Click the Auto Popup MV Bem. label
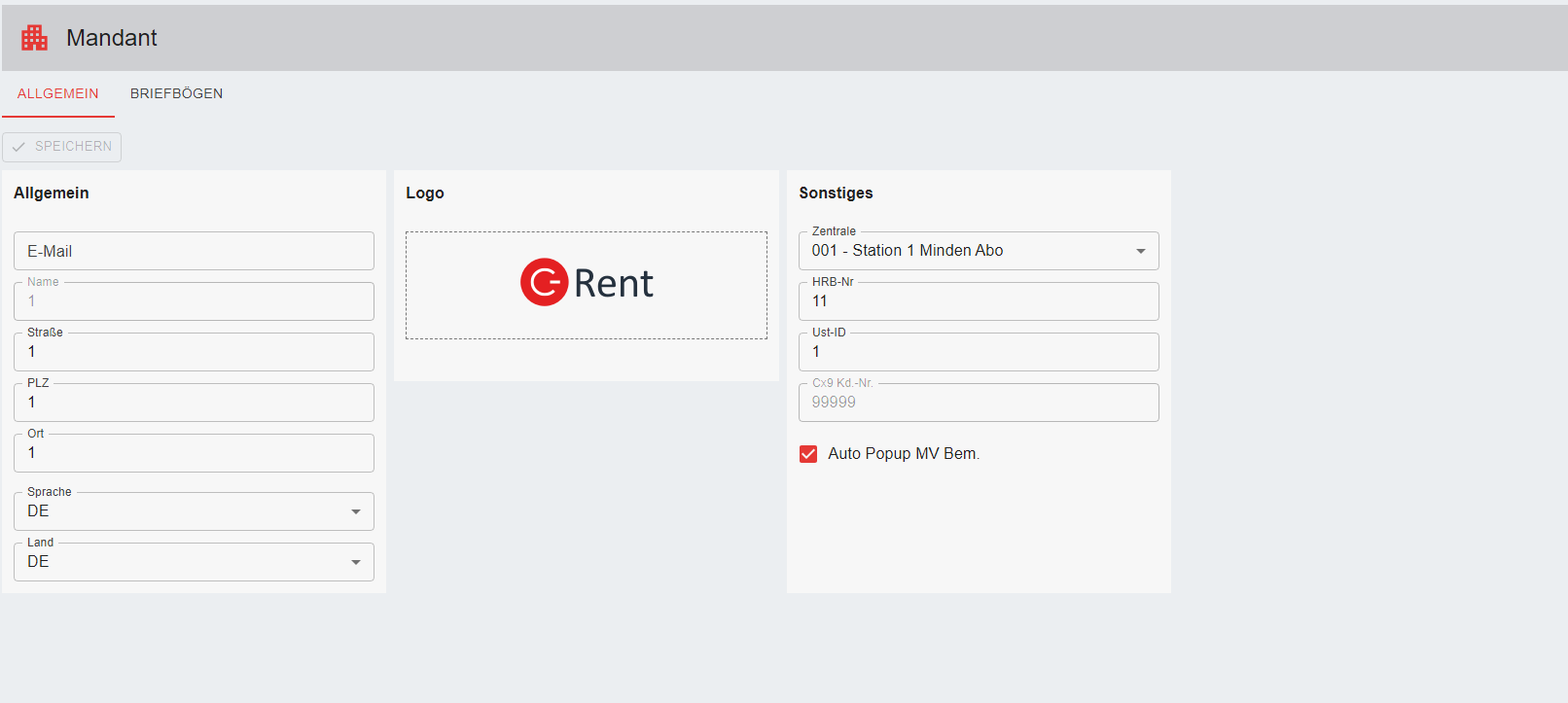The image size is (1568, 703). click(x=903, y=454)
